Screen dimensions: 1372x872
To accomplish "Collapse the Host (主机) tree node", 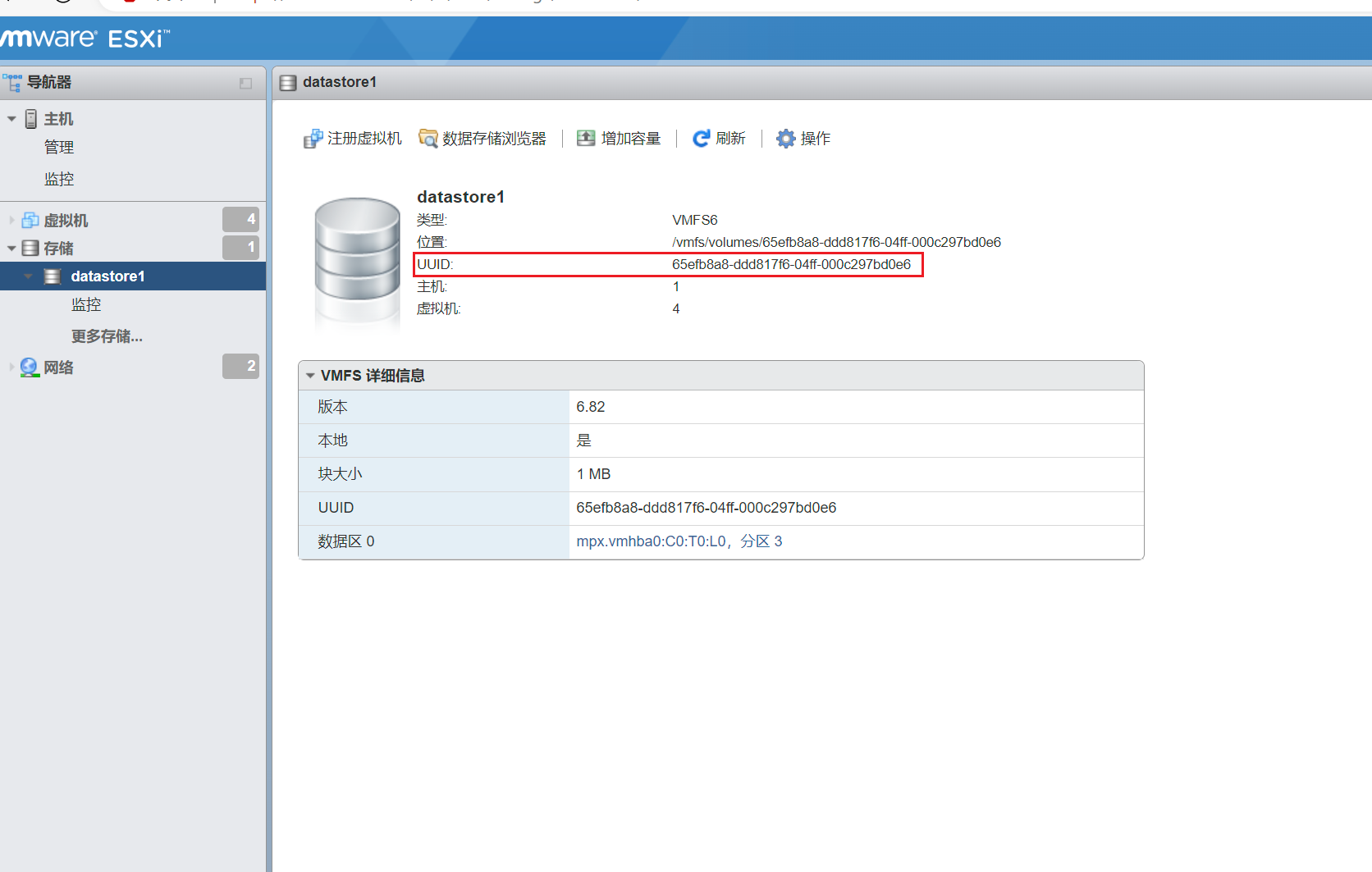I will (11, 119).
